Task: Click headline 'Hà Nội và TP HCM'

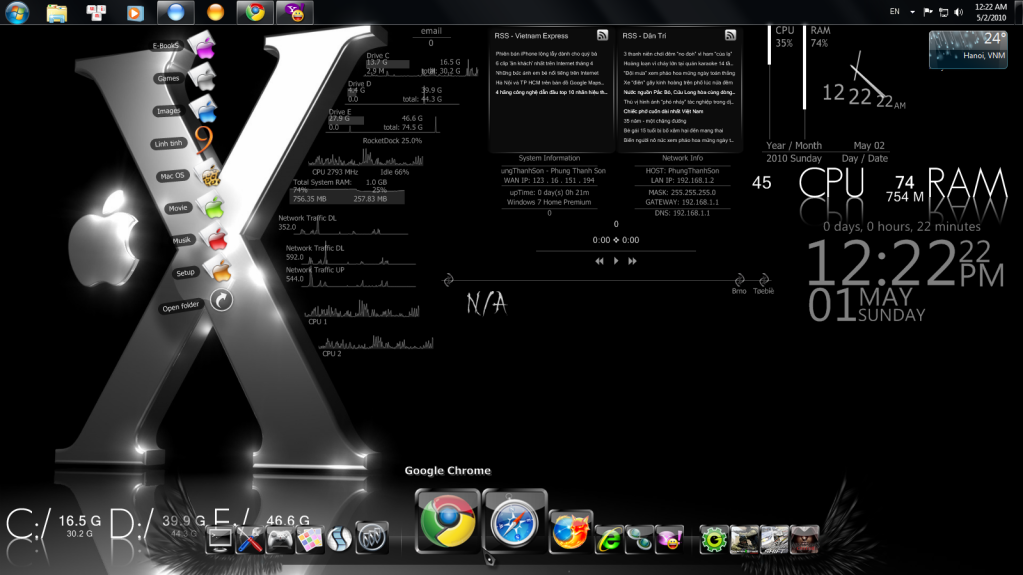Action: tap(549, 83)
